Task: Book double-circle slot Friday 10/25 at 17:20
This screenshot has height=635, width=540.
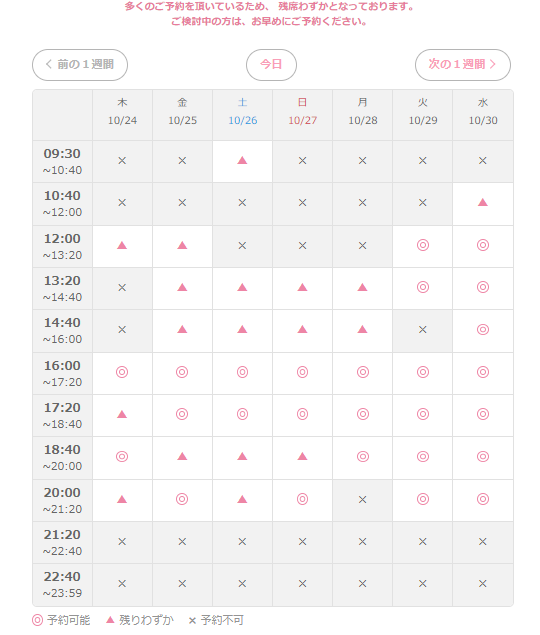Action: point(182,415)
